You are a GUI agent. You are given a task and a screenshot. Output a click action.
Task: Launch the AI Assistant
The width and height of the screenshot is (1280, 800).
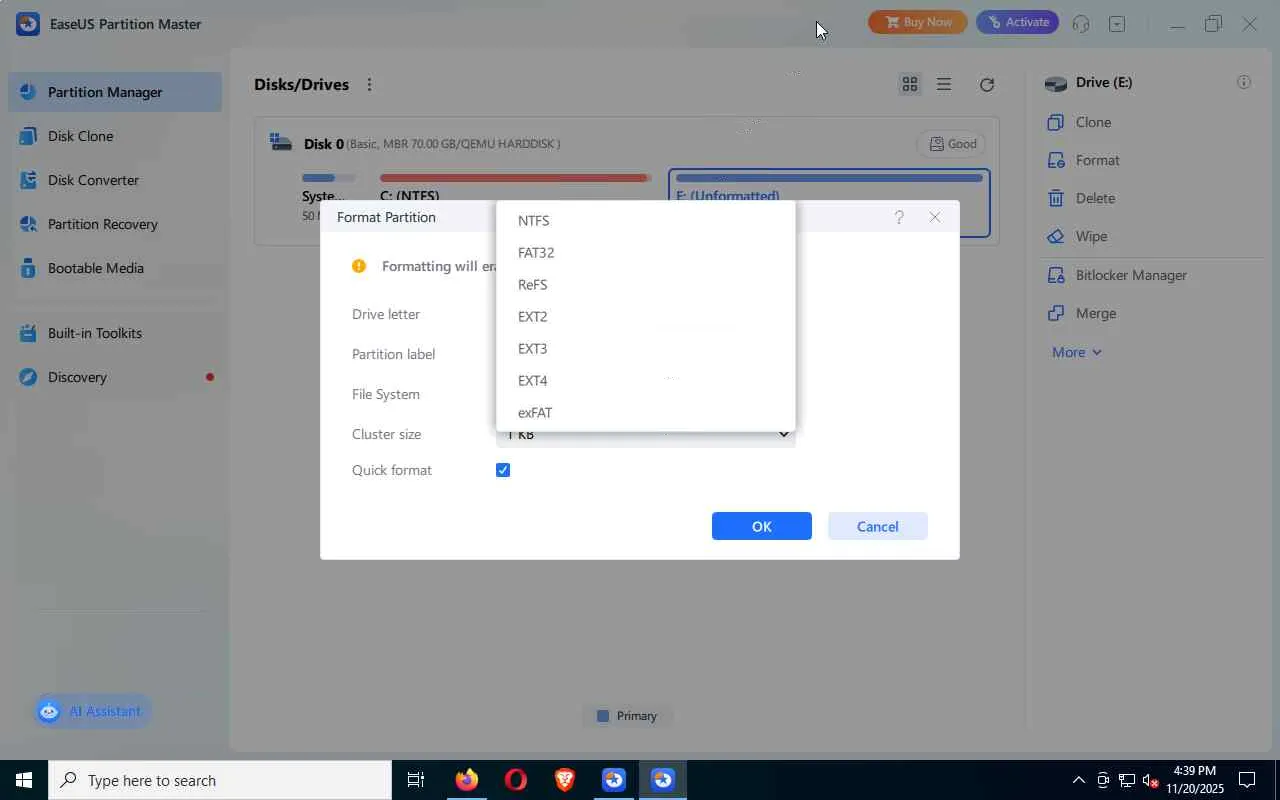pyautogui.click(x=92, y=711)
